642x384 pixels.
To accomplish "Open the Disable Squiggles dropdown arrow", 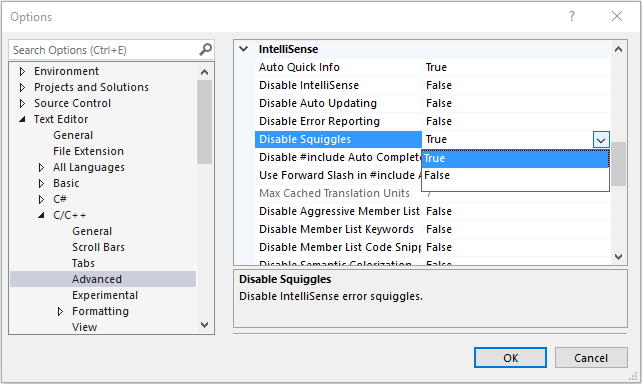I will [601, 140].
